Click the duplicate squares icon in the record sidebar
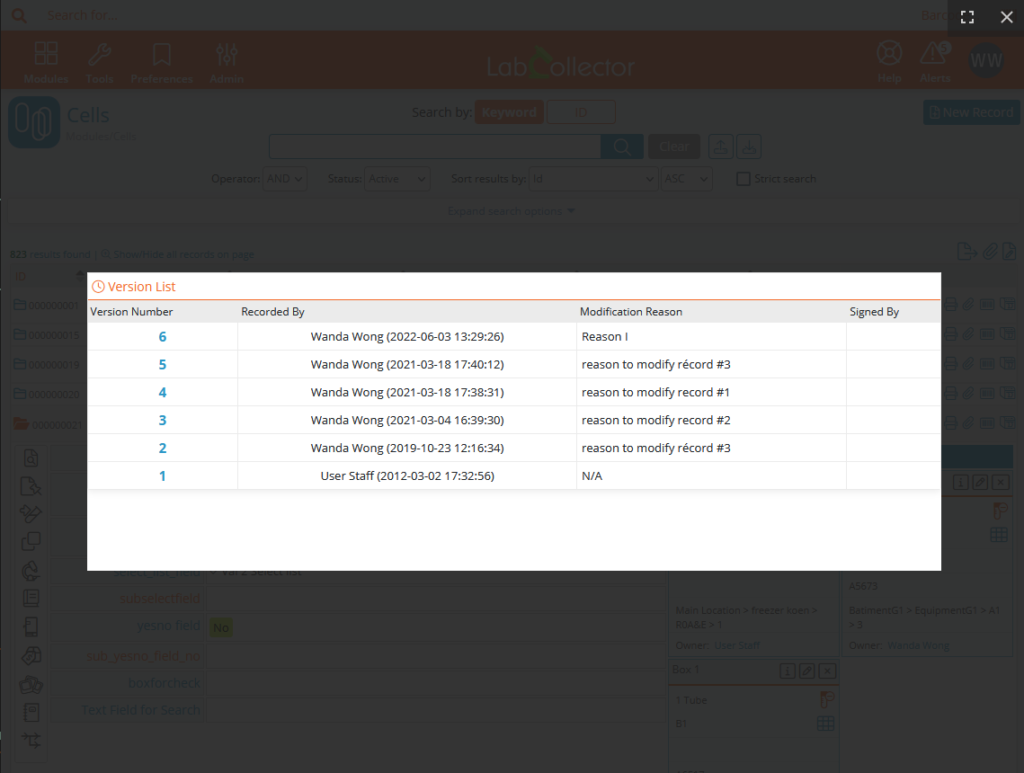Image resolution: width=1024 pixels, height=773 pixels. [x=31, y=541]
